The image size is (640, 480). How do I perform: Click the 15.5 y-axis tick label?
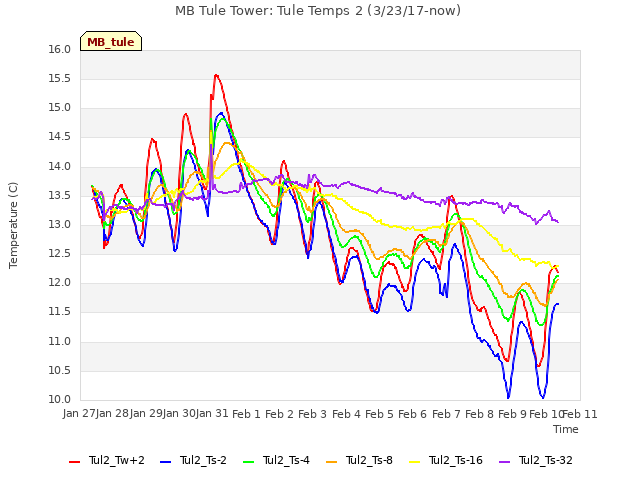coord(60,78)
